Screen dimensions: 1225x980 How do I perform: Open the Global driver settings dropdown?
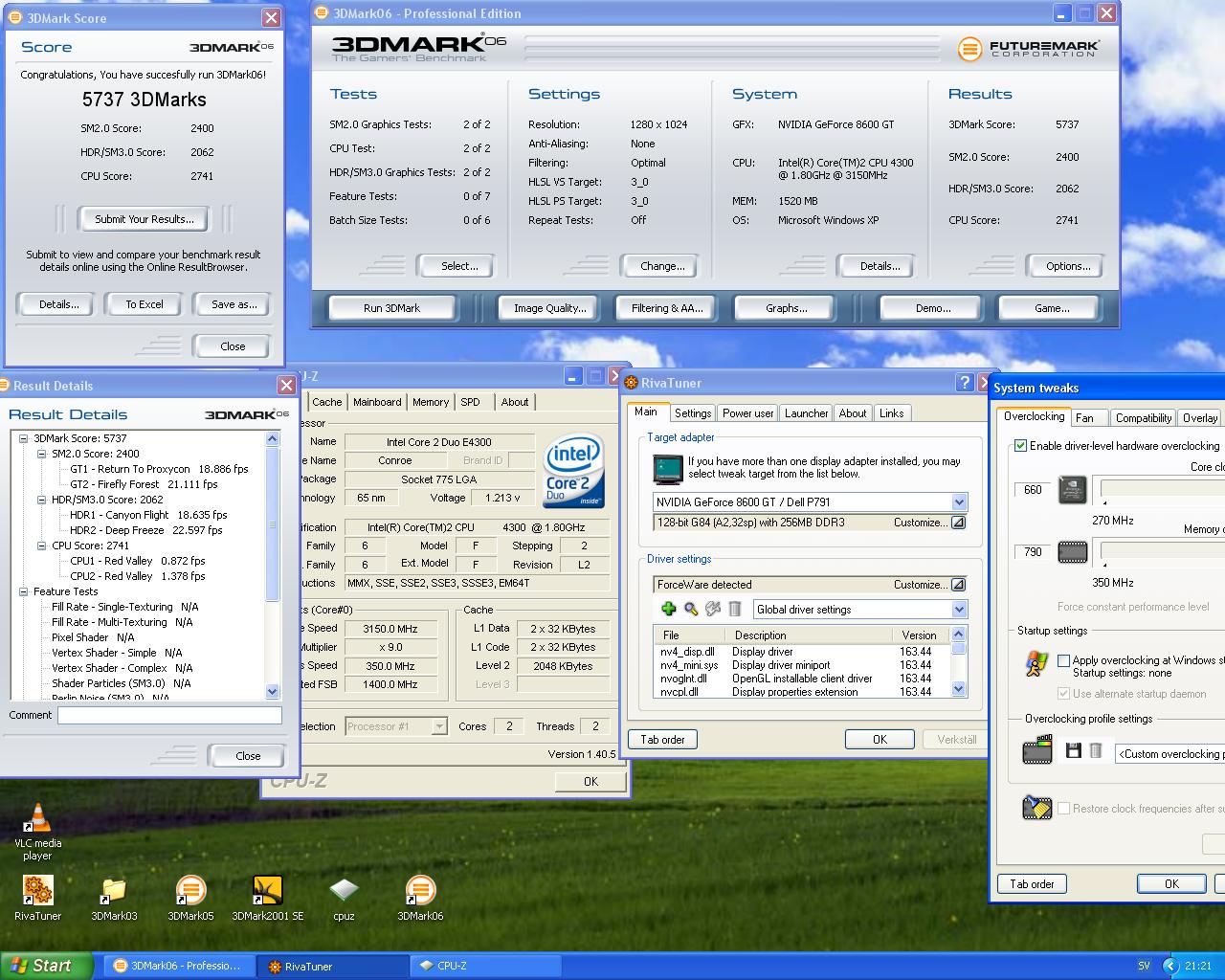(959, 610)
